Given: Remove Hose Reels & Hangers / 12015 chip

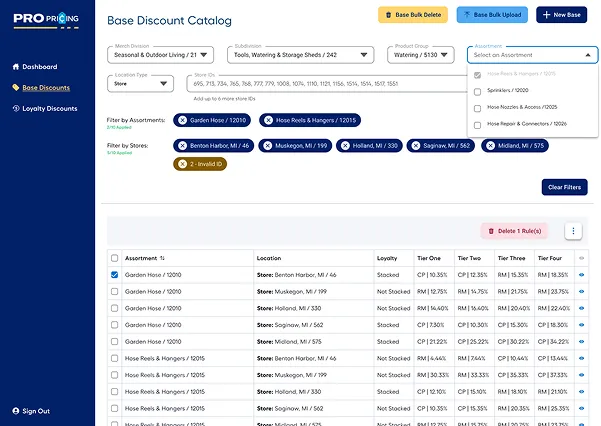Looking at the screenshot, I should coord(268,120).
